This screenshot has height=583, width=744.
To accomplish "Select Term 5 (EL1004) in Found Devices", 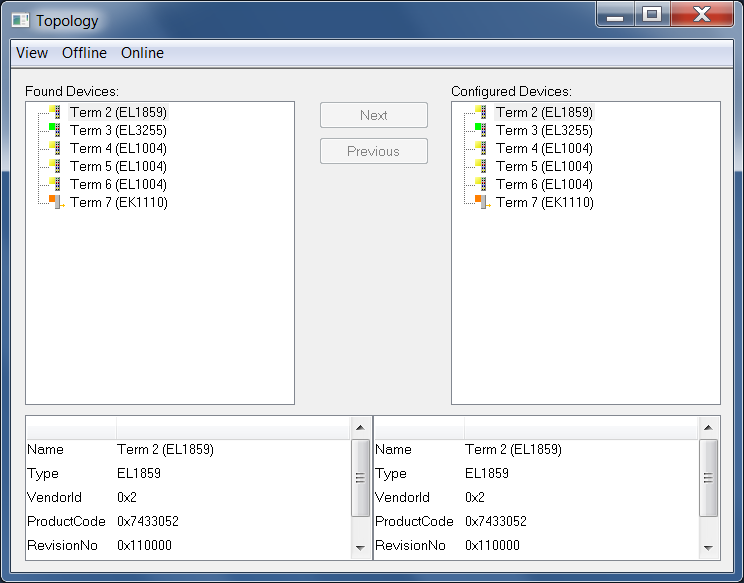I will 118,167.
